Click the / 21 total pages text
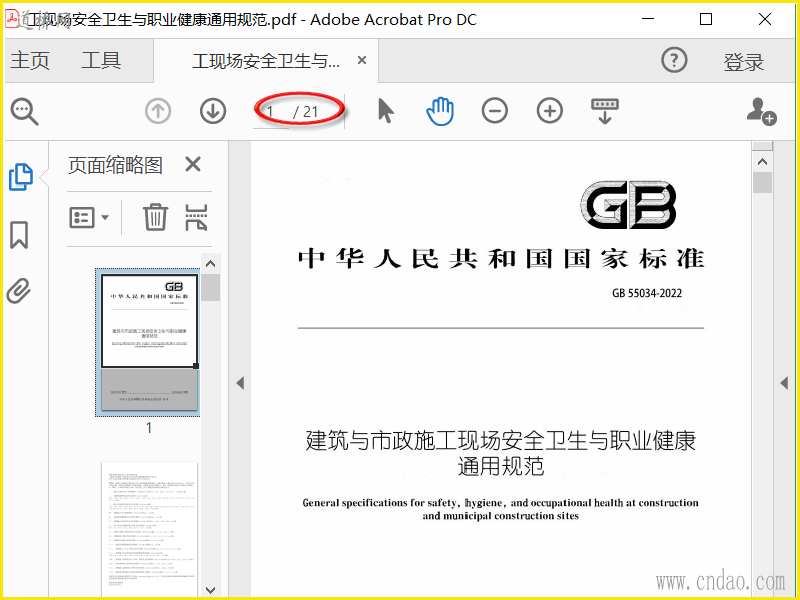The height and width of the screenshot is (600, 800). pyautogui.click(x=306, y=112)
